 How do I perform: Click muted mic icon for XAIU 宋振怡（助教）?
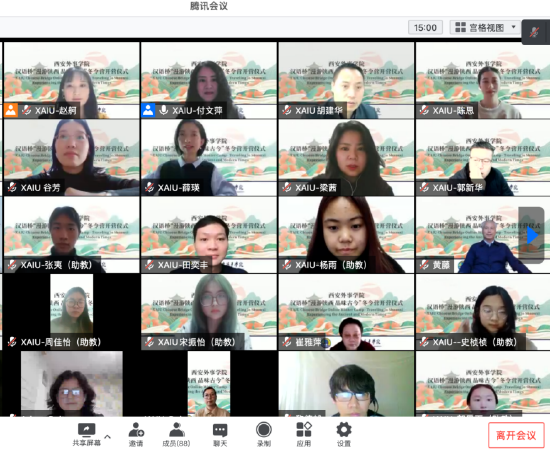coord(149,342)
